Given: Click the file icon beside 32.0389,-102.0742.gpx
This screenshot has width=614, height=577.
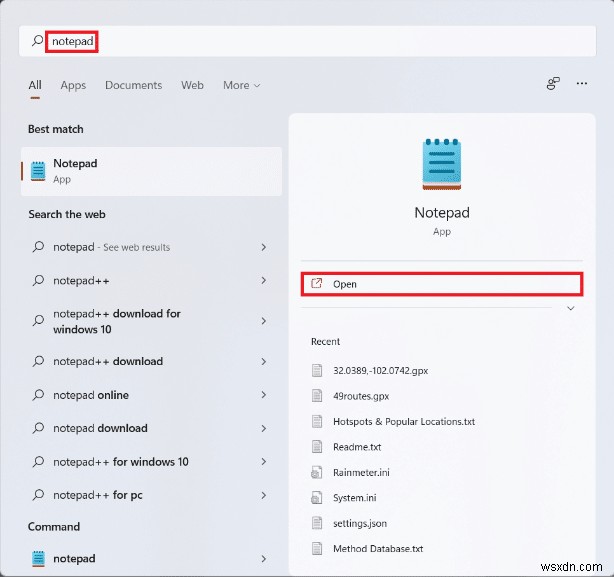Looking at the screenshot, I should [317, 370].
